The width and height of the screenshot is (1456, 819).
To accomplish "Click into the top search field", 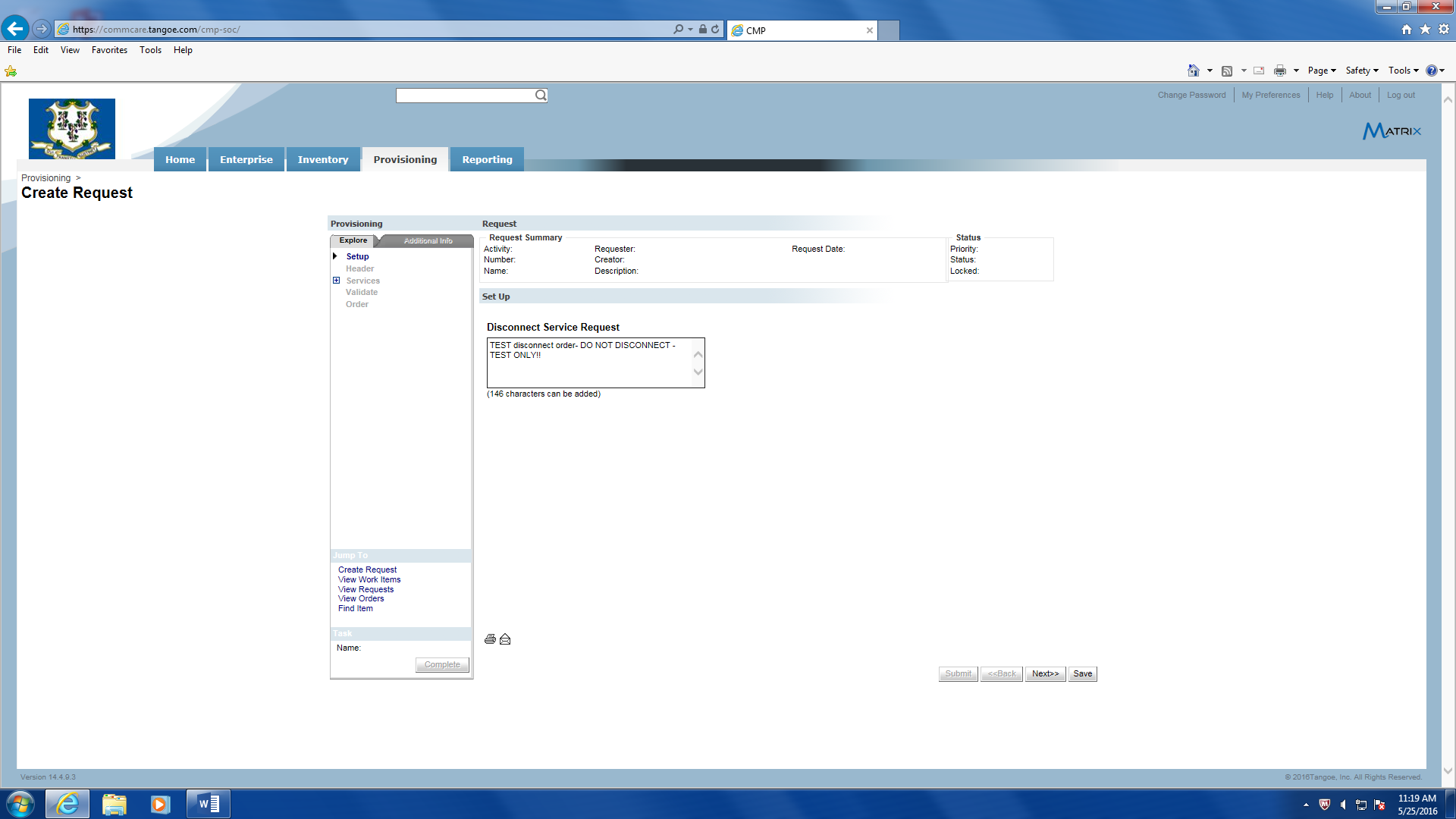I will tap(464, 96).
